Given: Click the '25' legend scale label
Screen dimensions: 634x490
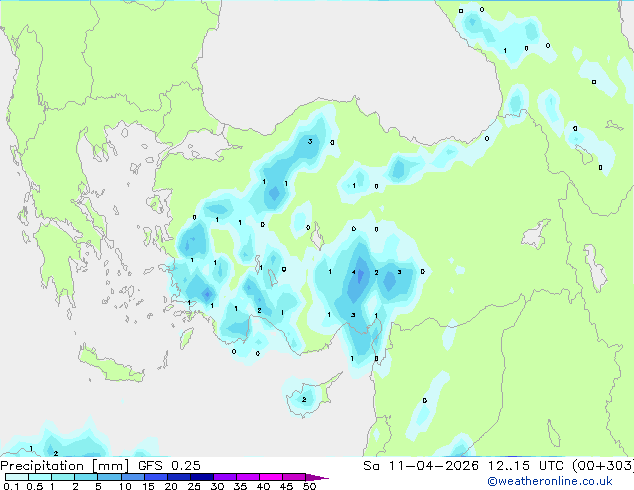Looking at the screenshot, I should [x=194, y=486].
